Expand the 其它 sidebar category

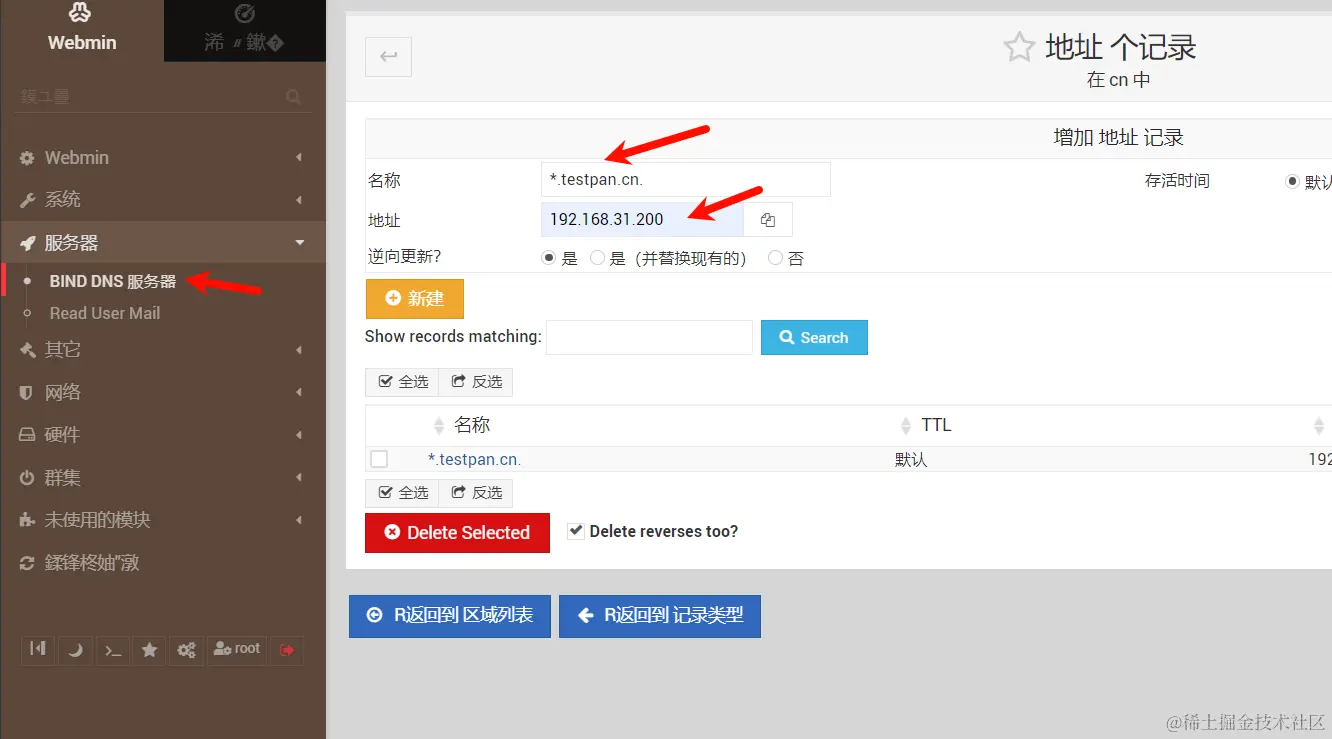coord(163,350)
